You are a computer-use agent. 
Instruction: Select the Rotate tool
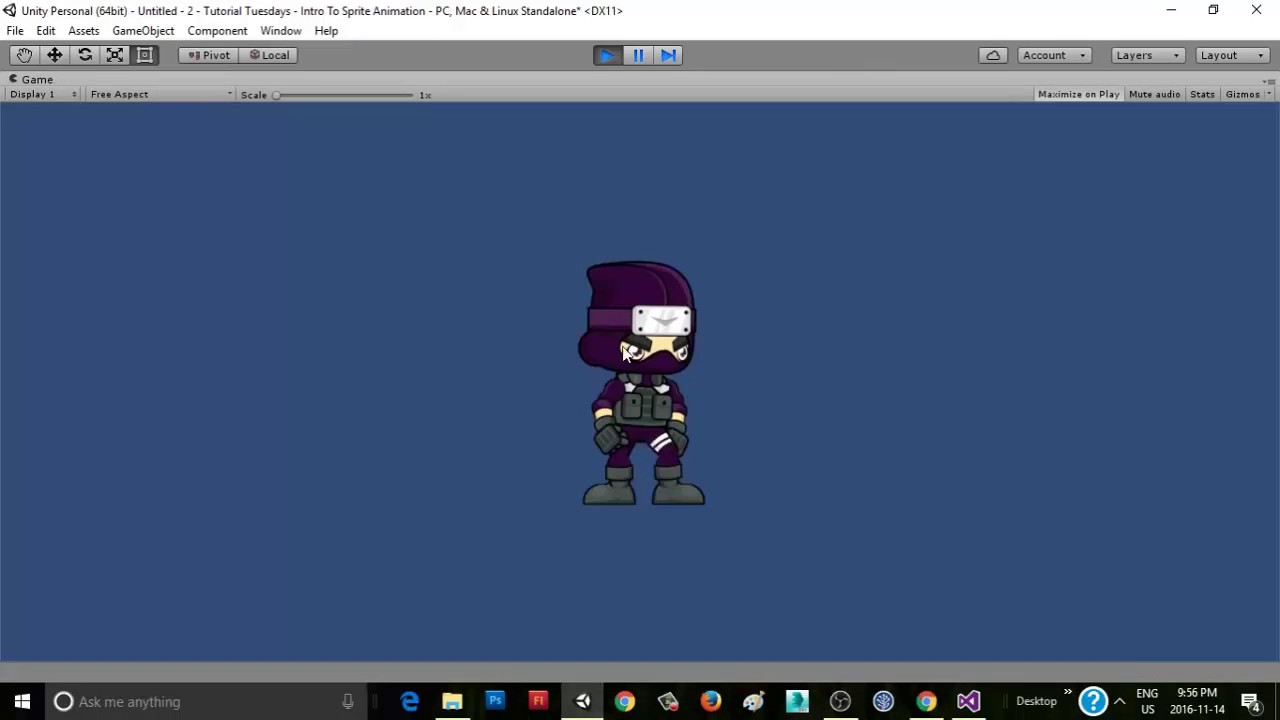pyautogui.click(x=84, y=55)
